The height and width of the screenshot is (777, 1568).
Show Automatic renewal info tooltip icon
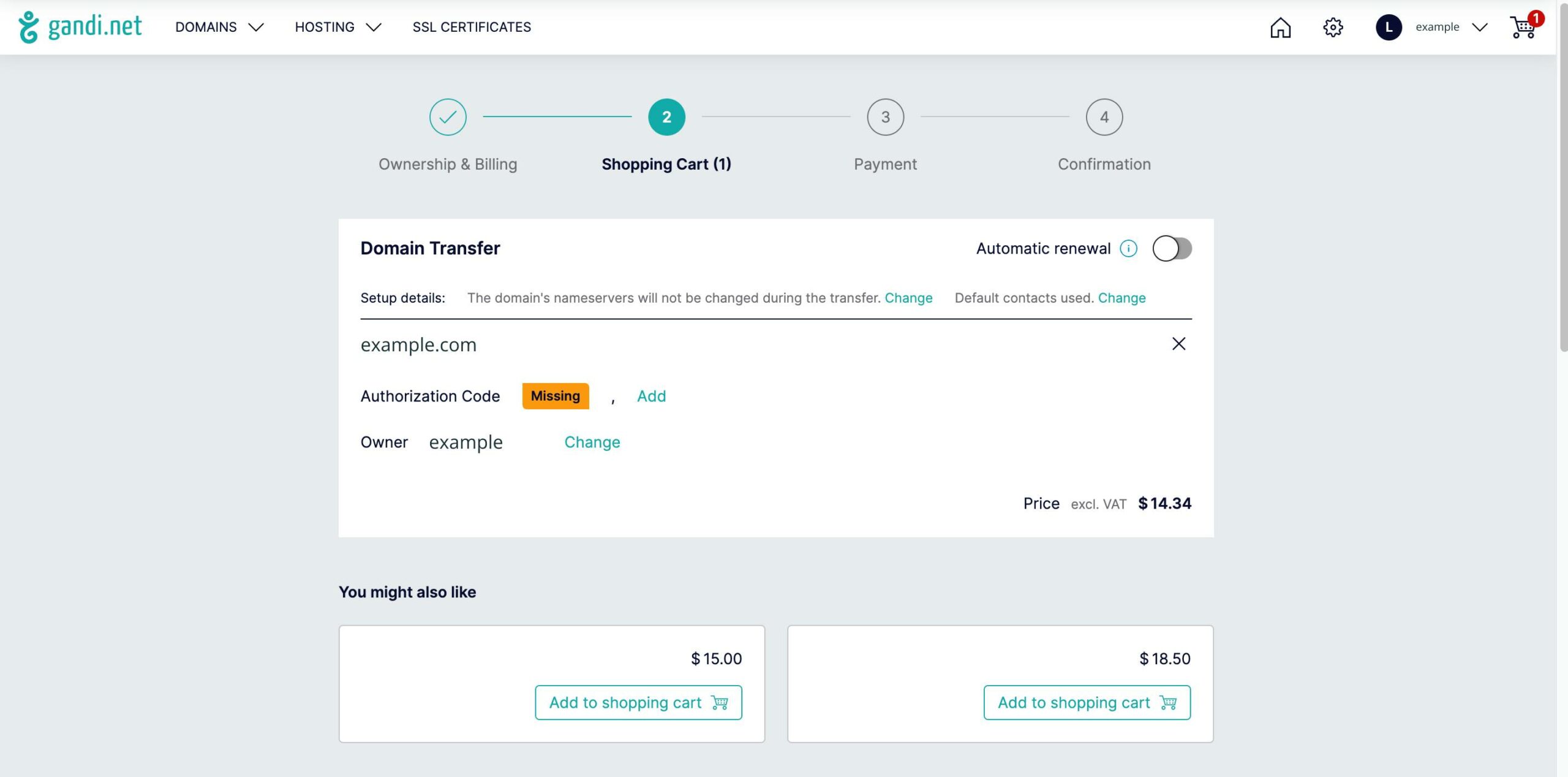pos(1128,248)
